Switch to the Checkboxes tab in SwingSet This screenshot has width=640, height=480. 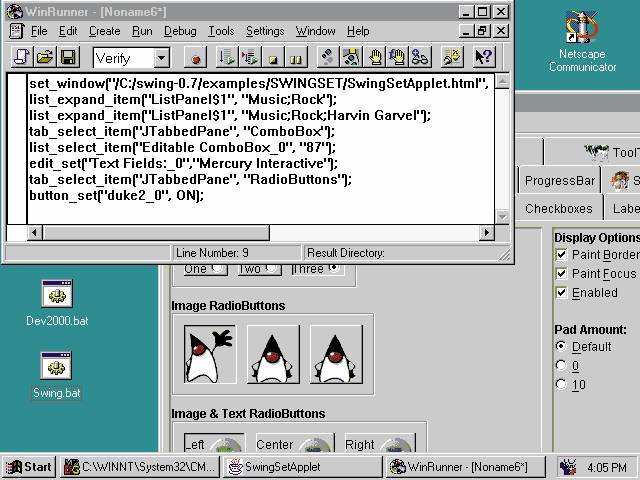pyautogui.click(x=558, y=209)
